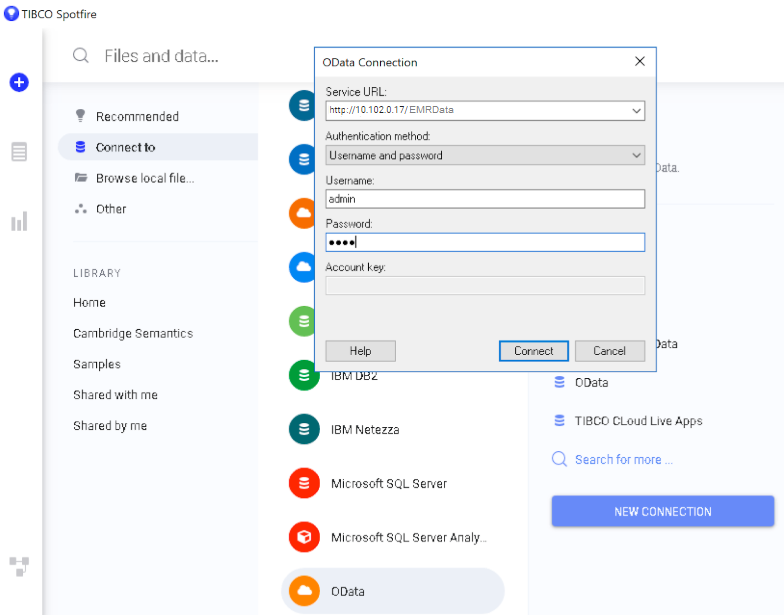Choose Browse local file option
This screenshot has height=615, width=784.
[x=145, y=178]
